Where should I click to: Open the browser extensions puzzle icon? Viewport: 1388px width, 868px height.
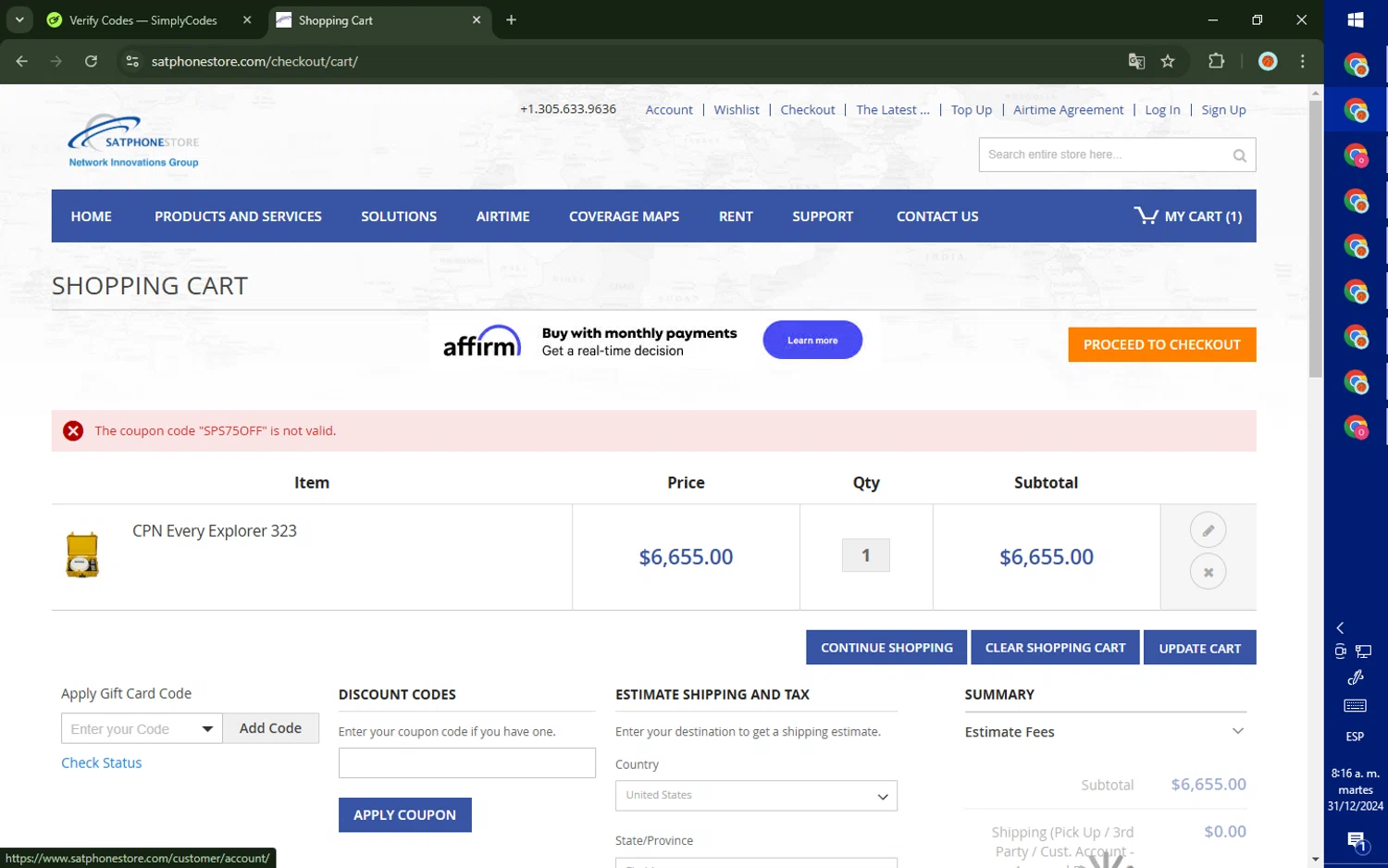(1216, 61)
